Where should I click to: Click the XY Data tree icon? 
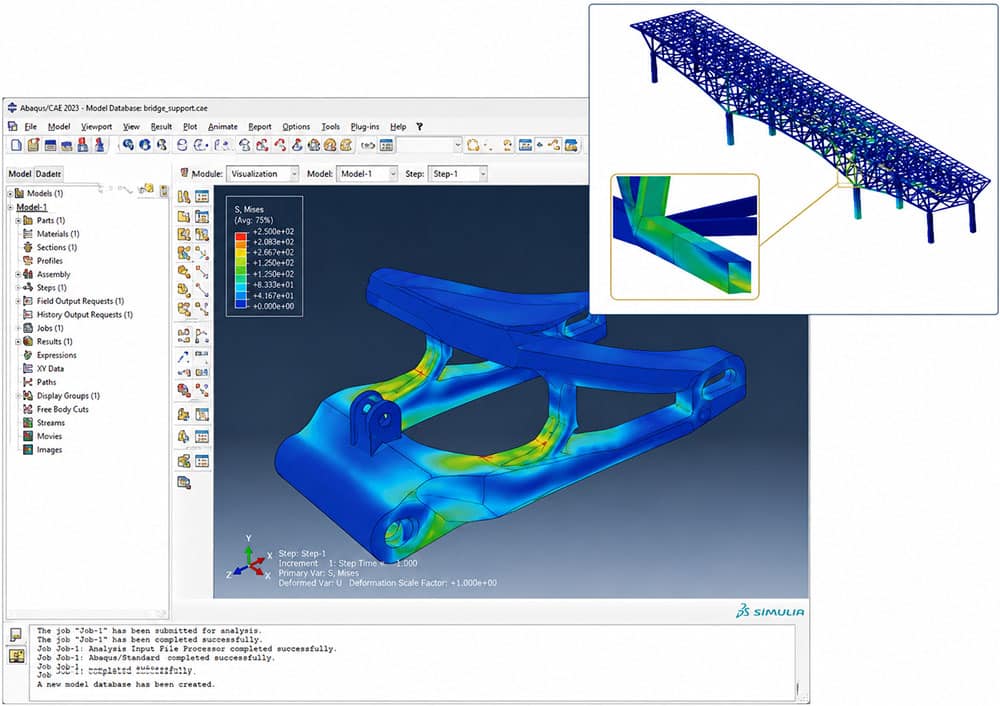28,369
